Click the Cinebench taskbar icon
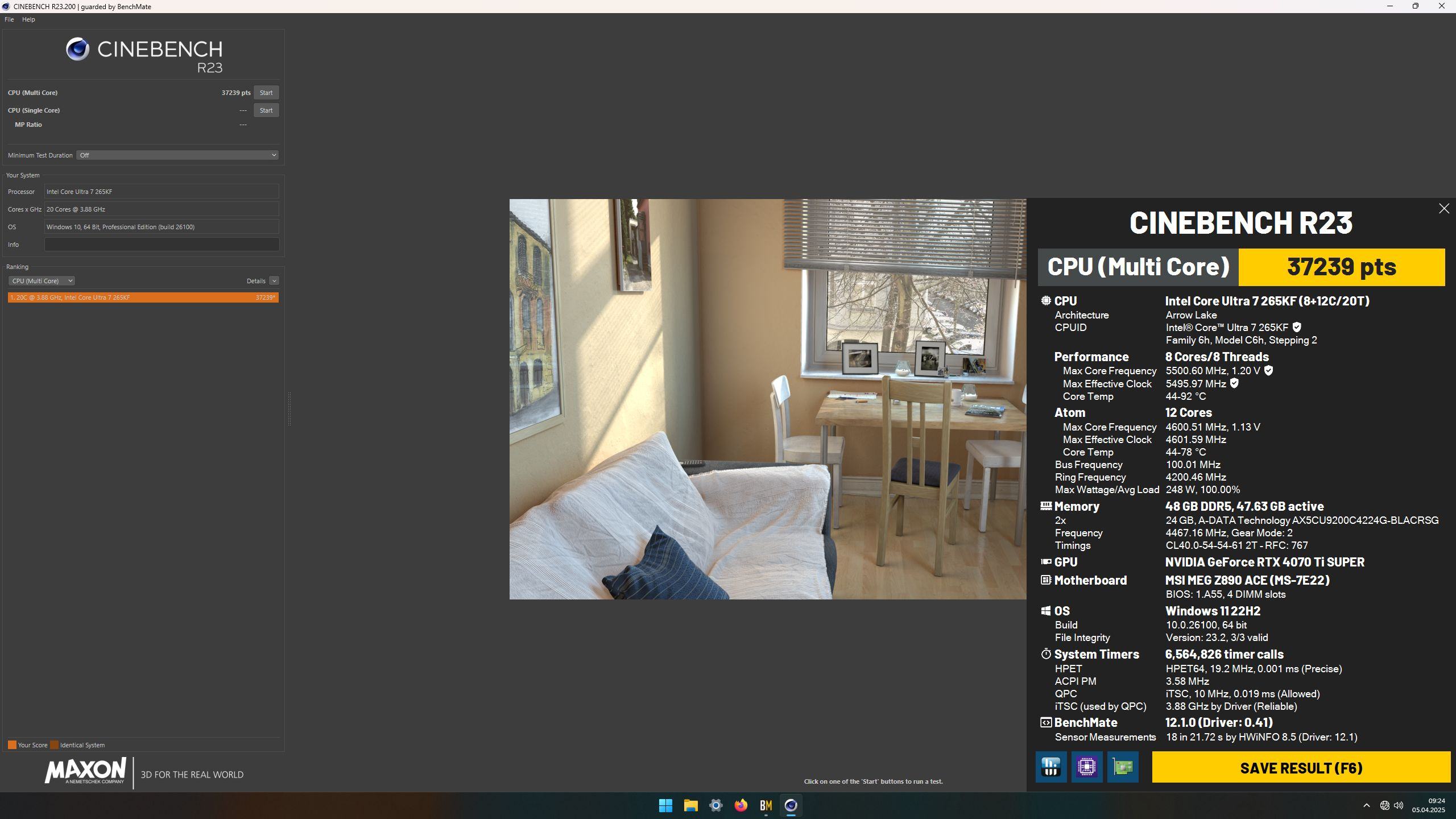The width and height of the screenshot is (1456, 819). tap(791, 805)
